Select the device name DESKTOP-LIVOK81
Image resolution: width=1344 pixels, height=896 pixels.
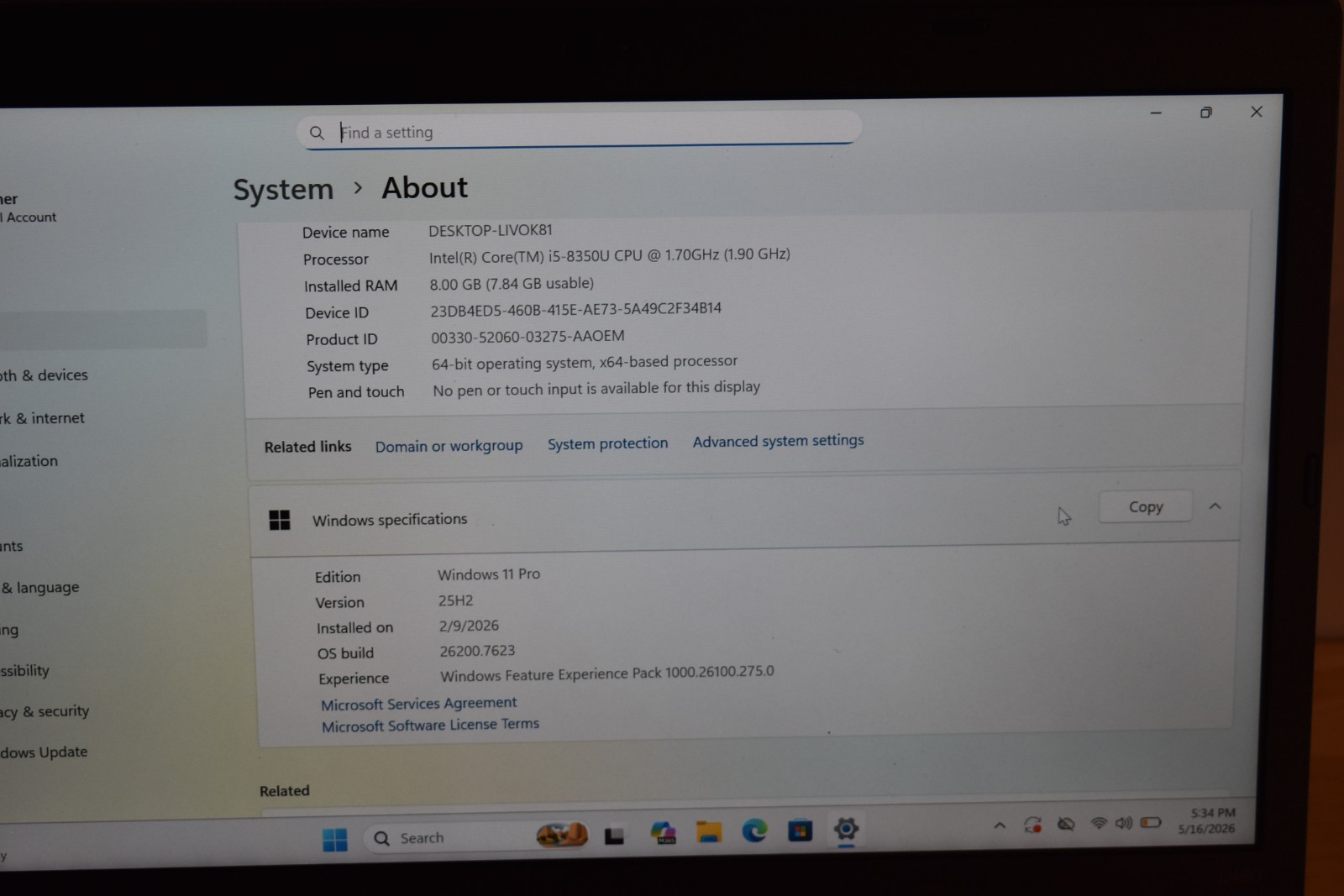pos(491,230)
